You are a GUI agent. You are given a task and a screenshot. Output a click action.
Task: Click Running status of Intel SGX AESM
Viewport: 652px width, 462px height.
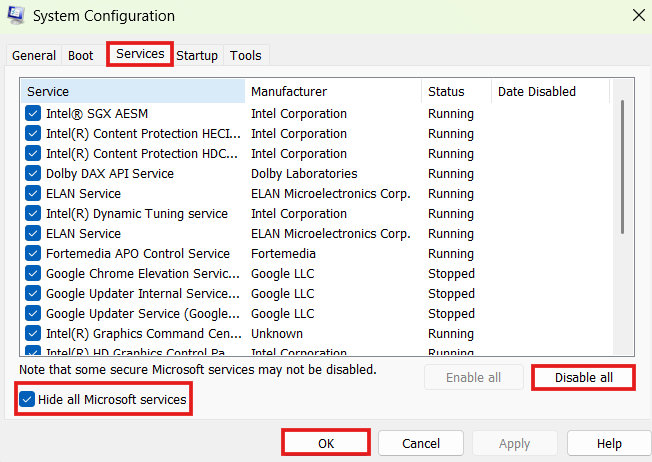point(451,114)
